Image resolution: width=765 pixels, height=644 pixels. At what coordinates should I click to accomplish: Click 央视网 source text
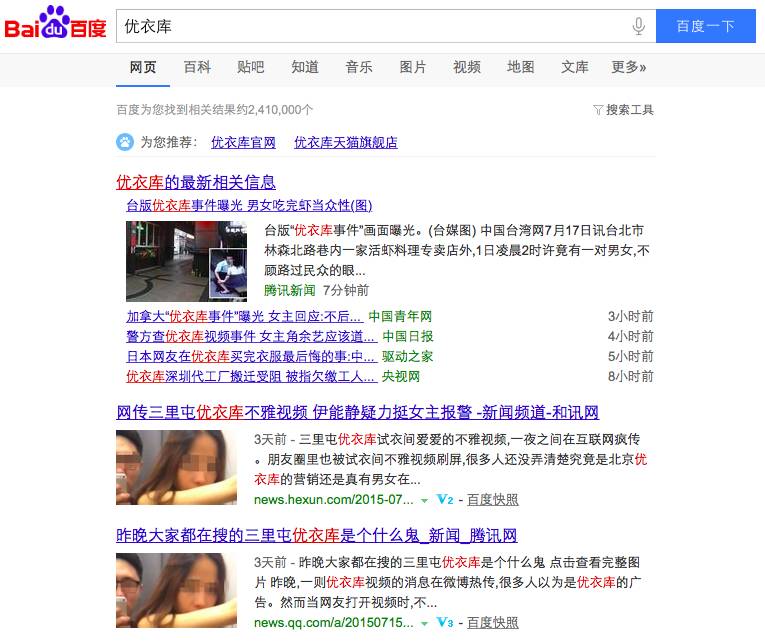coord(401,376)
